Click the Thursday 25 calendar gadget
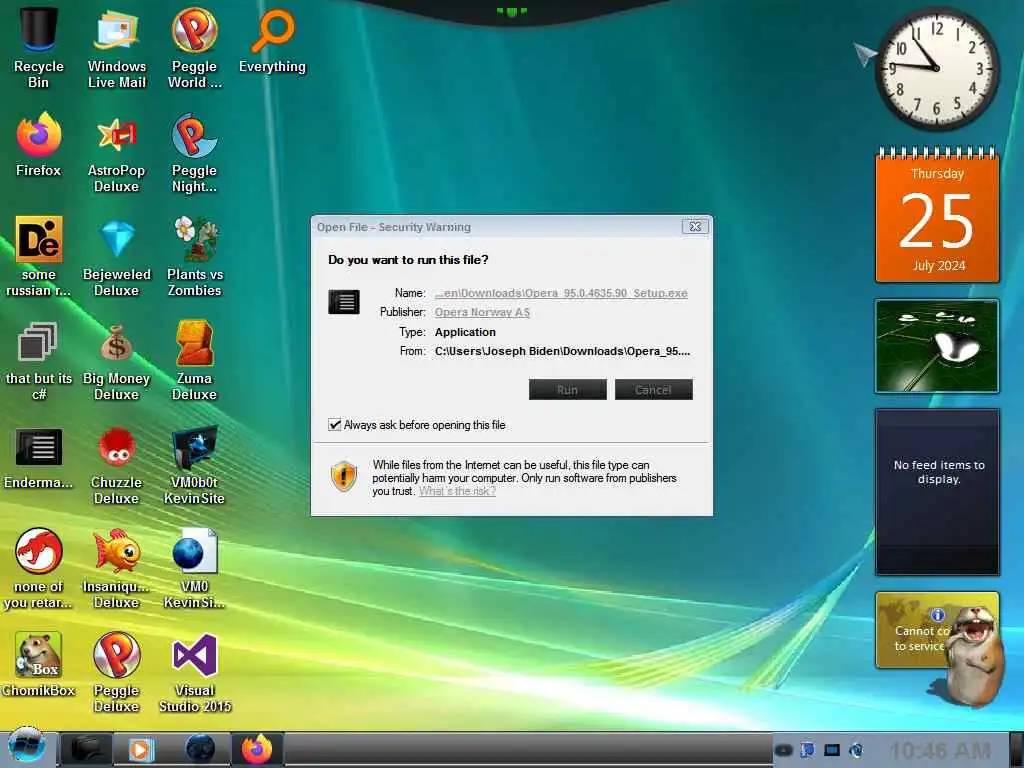Viewport: 1024px width, 768px height. tap(937, 216)
